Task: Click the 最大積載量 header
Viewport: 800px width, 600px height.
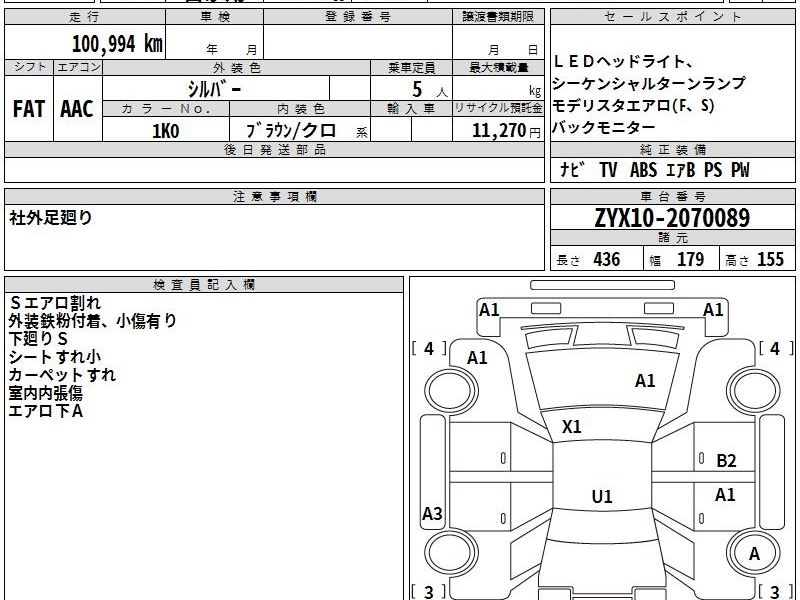Action: [x=498, y=67]
